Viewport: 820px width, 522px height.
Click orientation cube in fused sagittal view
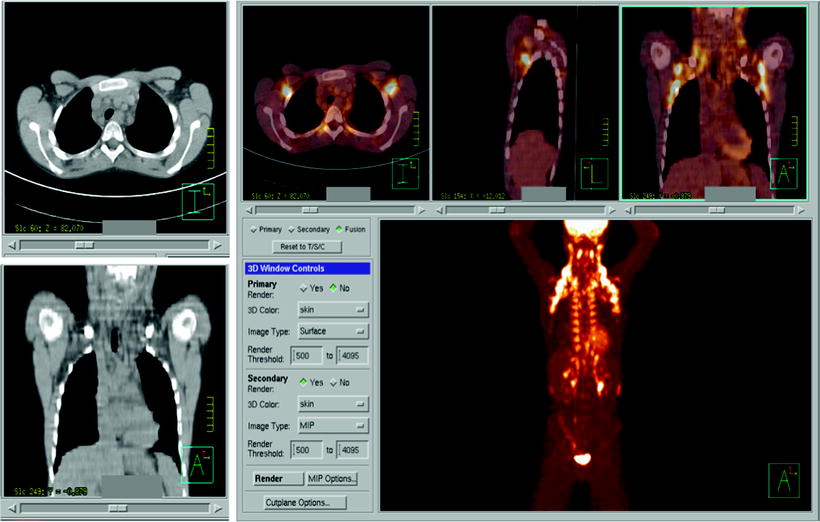[x=594, y=174]
